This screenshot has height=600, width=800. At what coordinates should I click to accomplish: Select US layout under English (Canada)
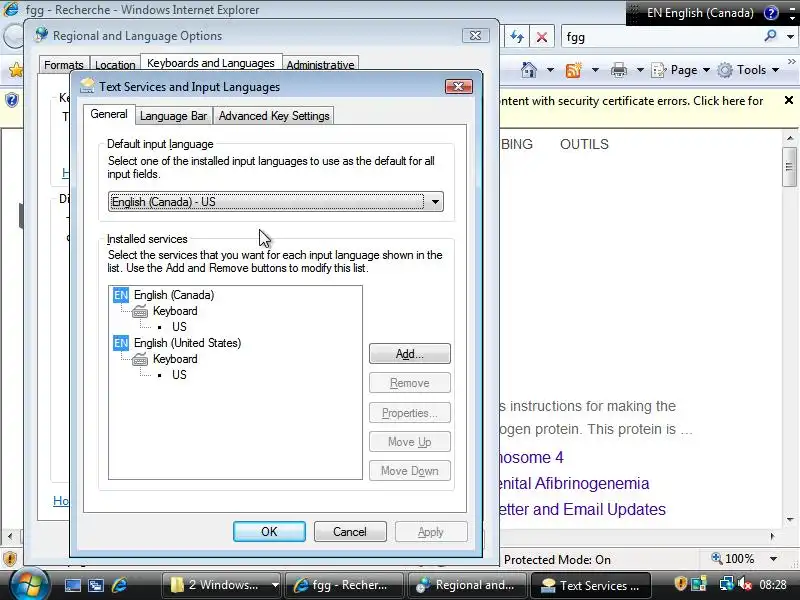[x=179, y=327]
